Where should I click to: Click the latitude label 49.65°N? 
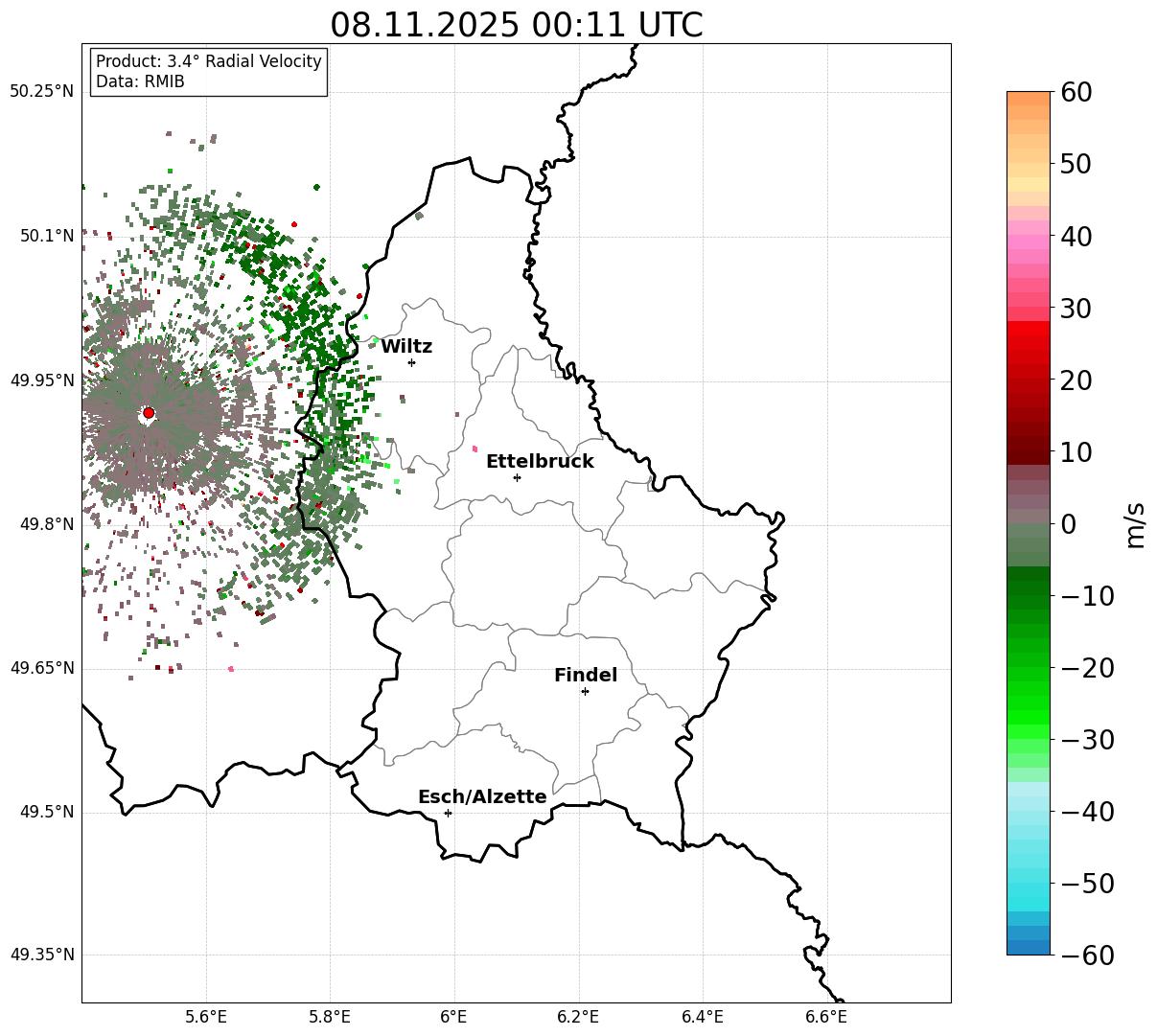[x=42, y=668]
